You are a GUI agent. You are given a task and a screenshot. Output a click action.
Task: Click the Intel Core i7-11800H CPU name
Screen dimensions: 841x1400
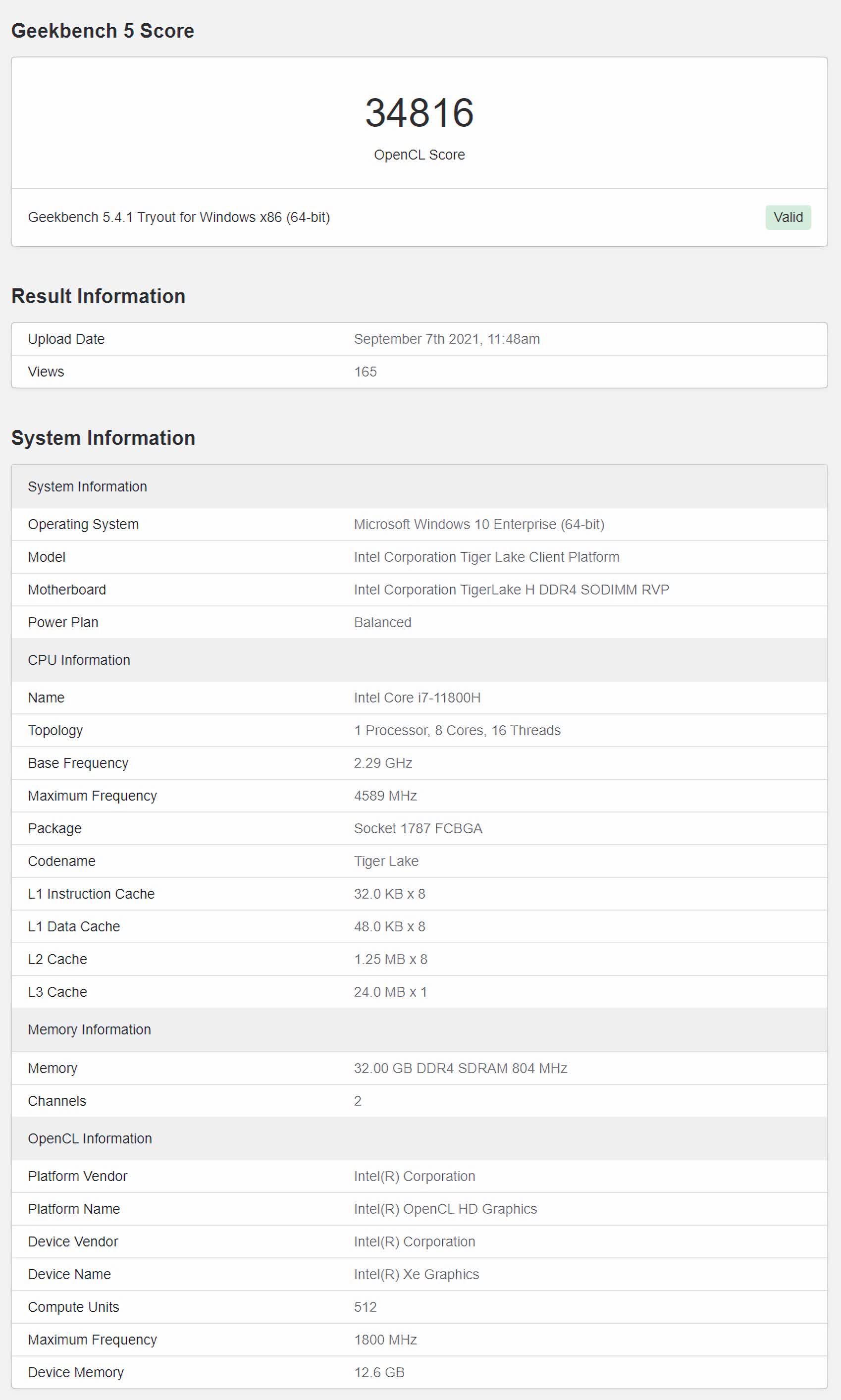[x=417, y=698]
